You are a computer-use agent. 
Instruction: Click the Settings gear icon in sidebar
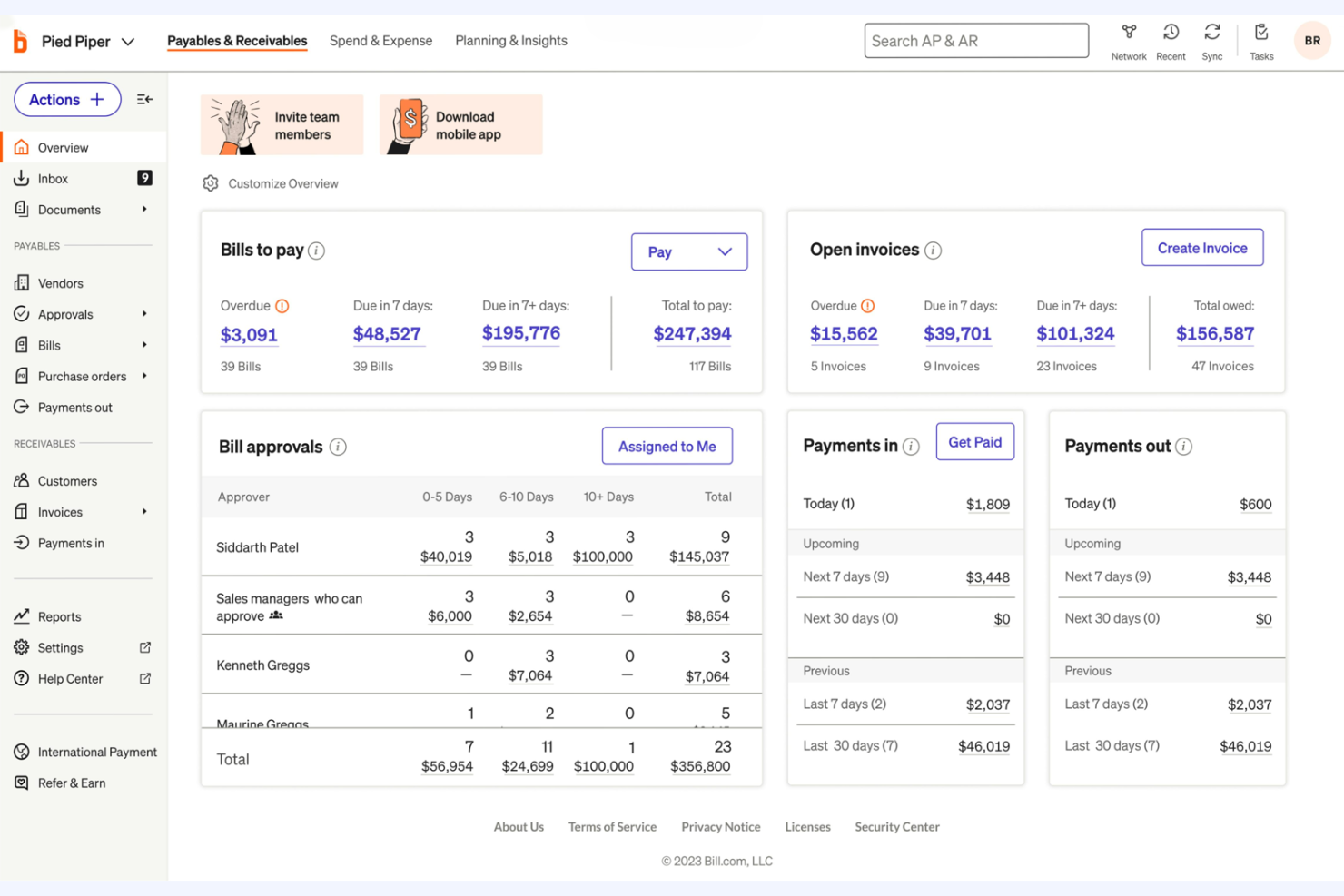22,647
